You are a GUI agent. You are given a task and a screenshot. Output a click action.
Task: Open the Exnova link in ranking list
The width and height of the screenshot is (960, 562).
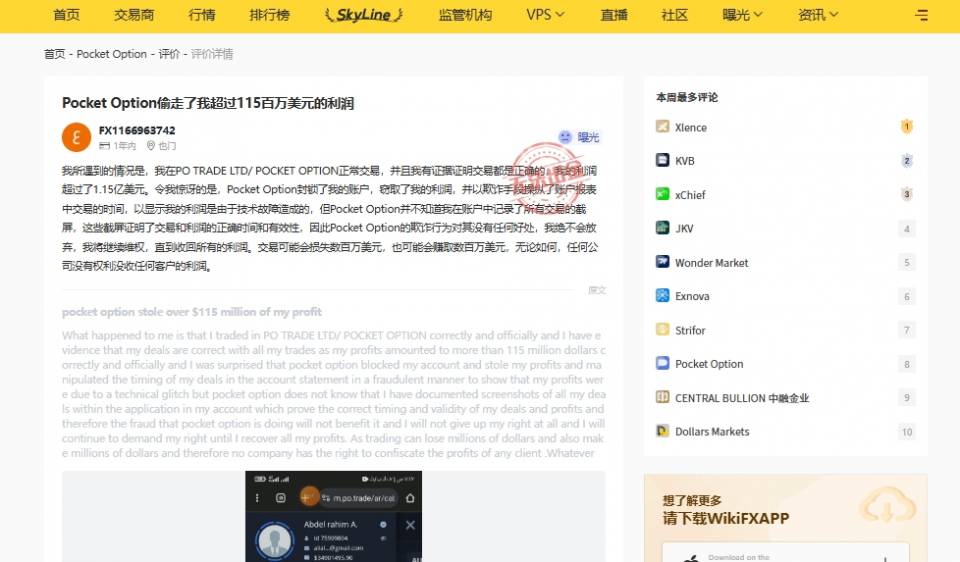[692, 296]
